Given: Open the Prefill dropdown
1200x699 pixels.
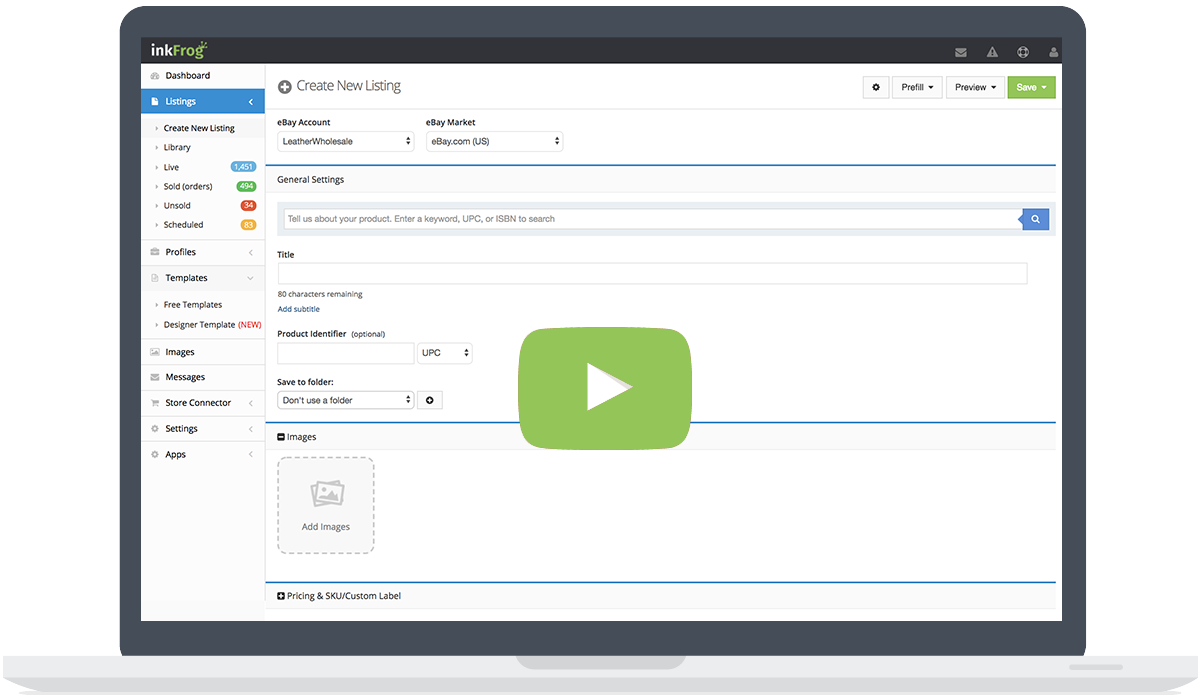Looking at the screenshot, I should 917,87.
